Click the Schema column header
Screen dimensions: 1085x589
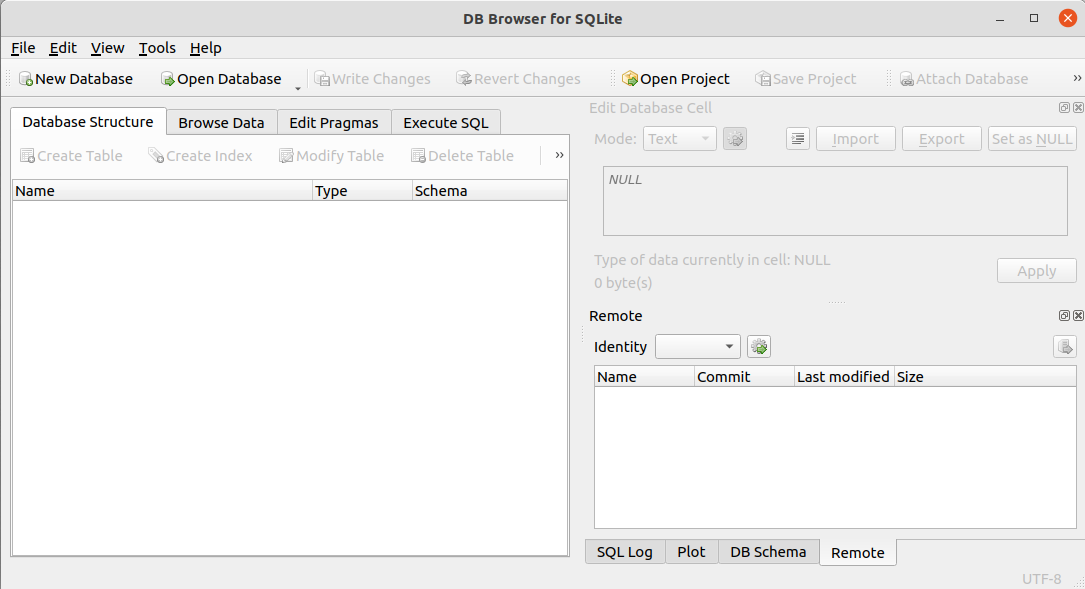(490, 191)
